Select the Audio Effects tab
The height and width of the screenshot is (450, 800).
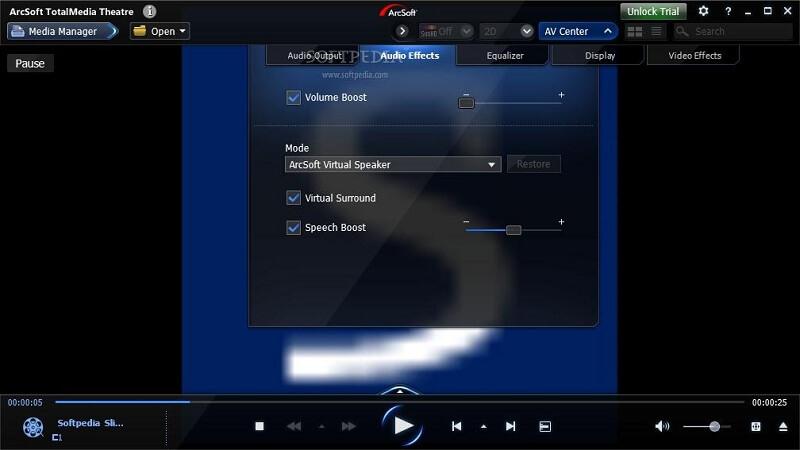tap(409, 55)
